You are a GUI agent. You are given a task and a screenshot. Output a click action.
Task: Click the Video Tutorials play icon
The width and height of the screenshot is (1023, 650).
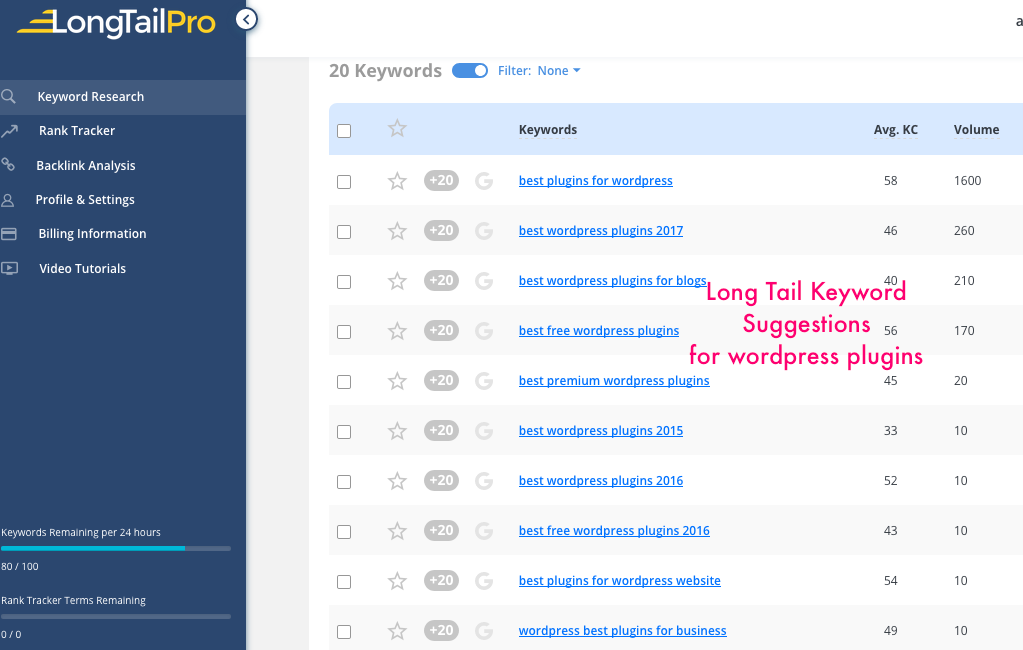(x=9, y=268)
